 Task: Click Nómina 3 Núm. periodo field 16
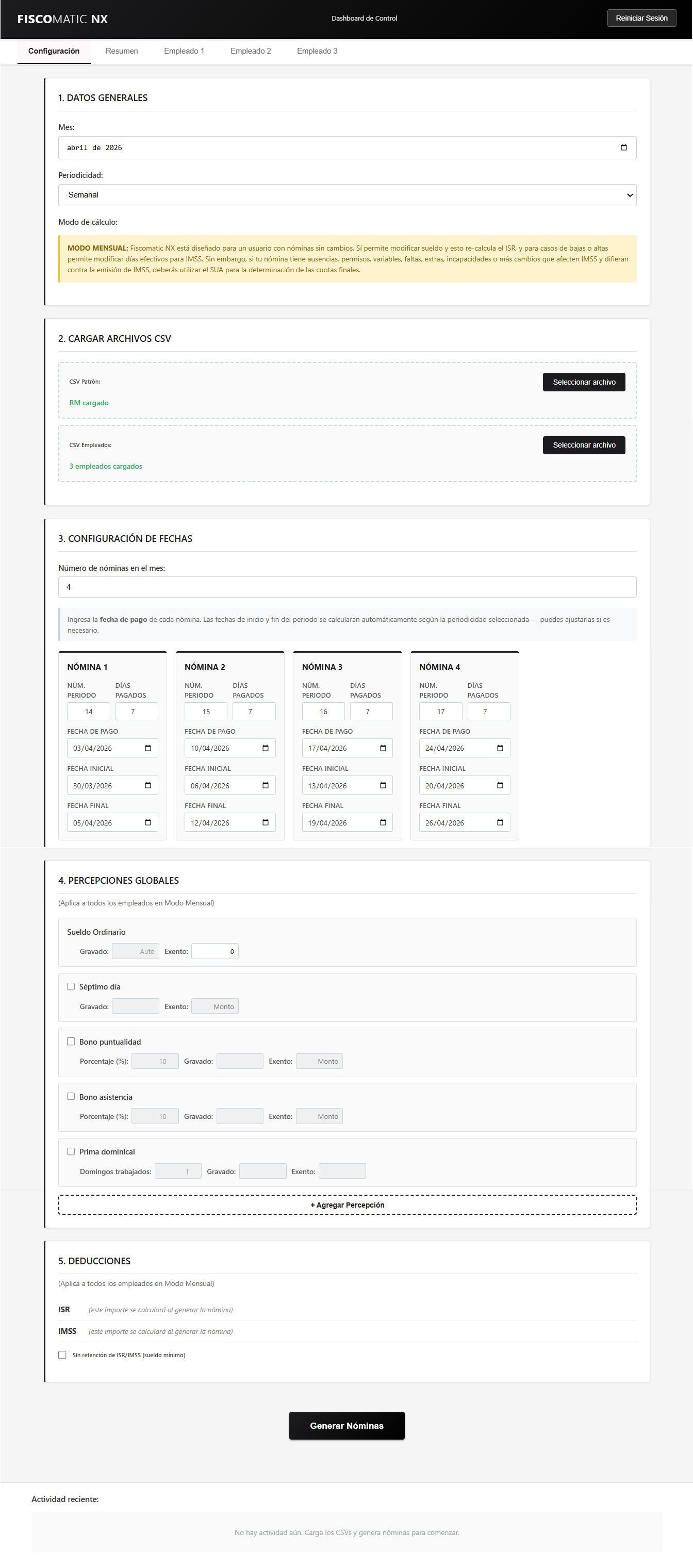click(323, 712)
